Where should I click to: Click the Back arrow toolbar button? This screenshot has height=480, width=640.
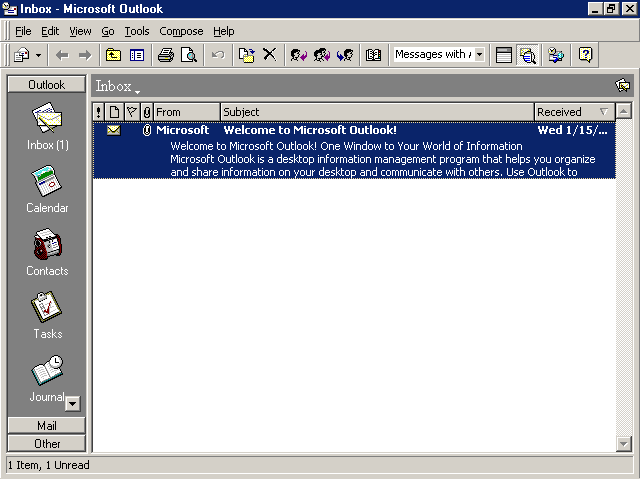click(x=62, y=55)
